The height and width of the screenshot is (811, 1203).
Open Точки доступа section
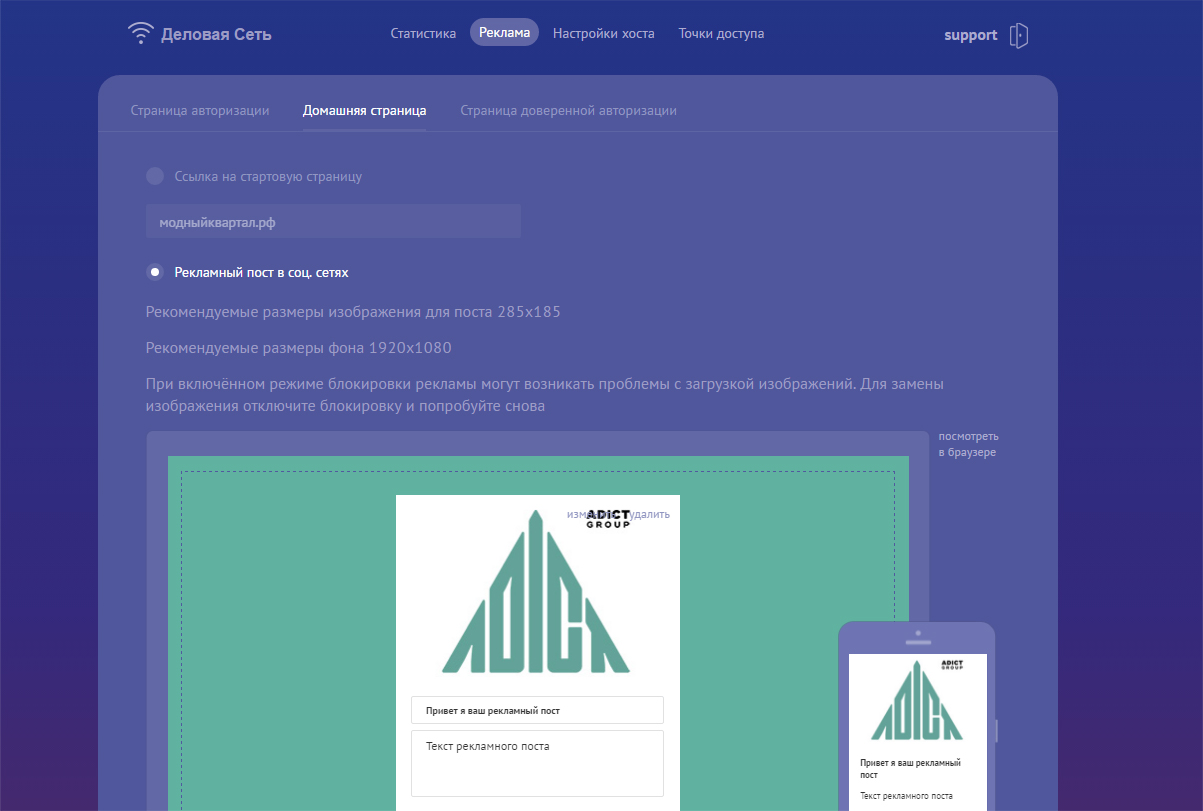pyautogui.click(x=721, y=33)
